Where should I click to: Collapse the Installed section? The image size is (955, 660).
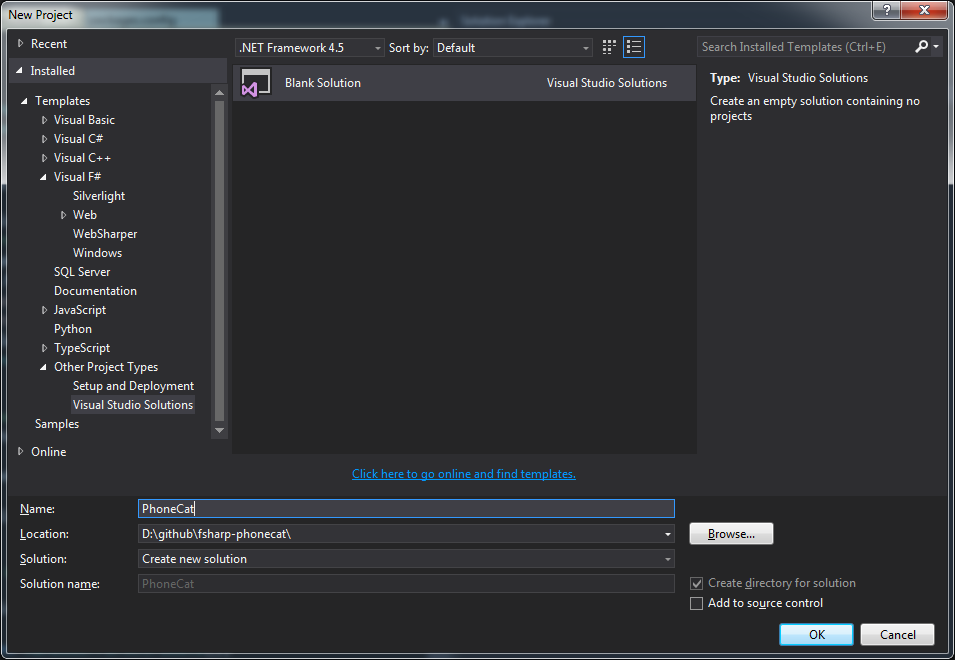[x=19, y=71]
